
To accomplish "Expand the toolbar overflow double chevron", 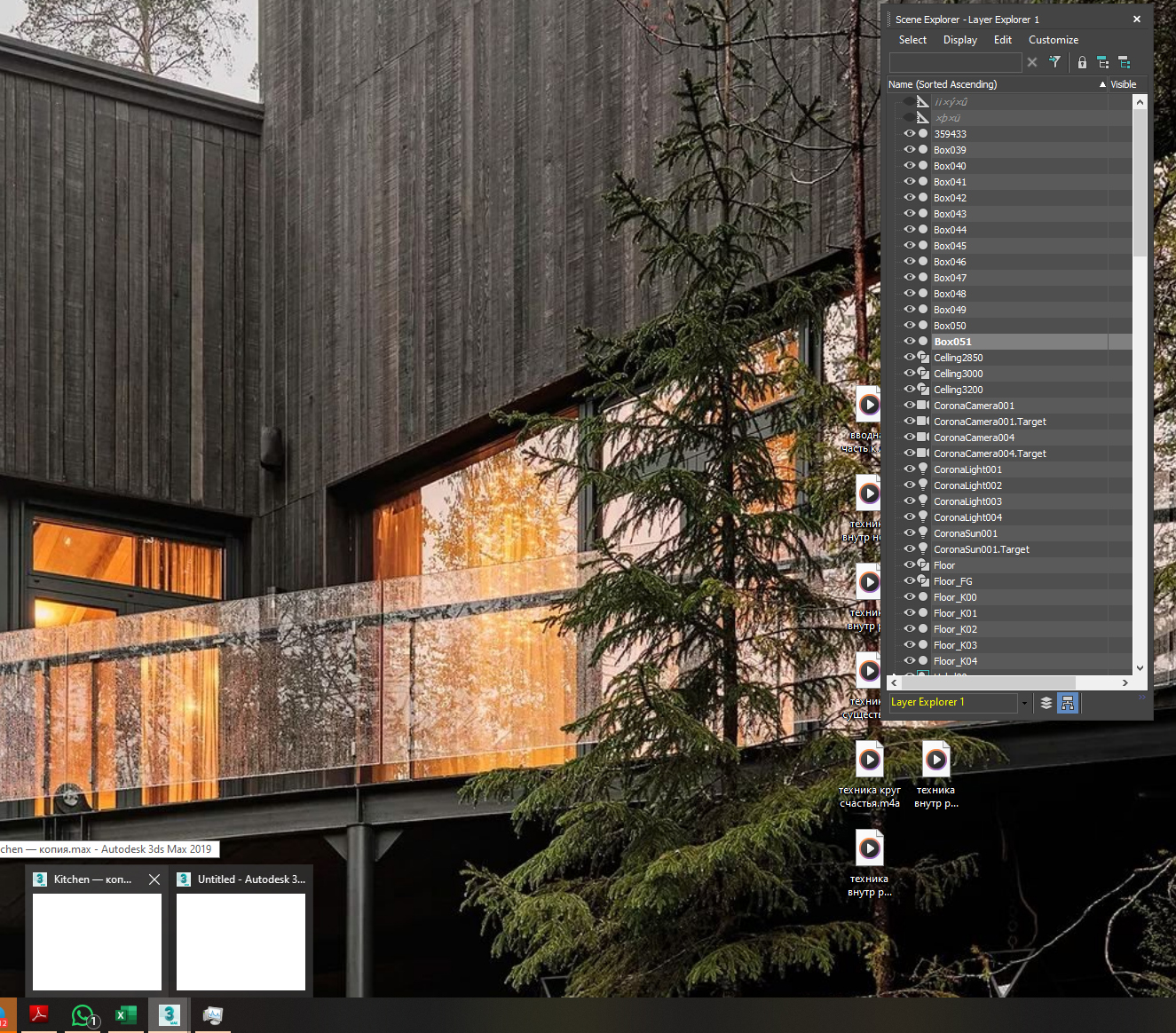I will click(1142, 698).
